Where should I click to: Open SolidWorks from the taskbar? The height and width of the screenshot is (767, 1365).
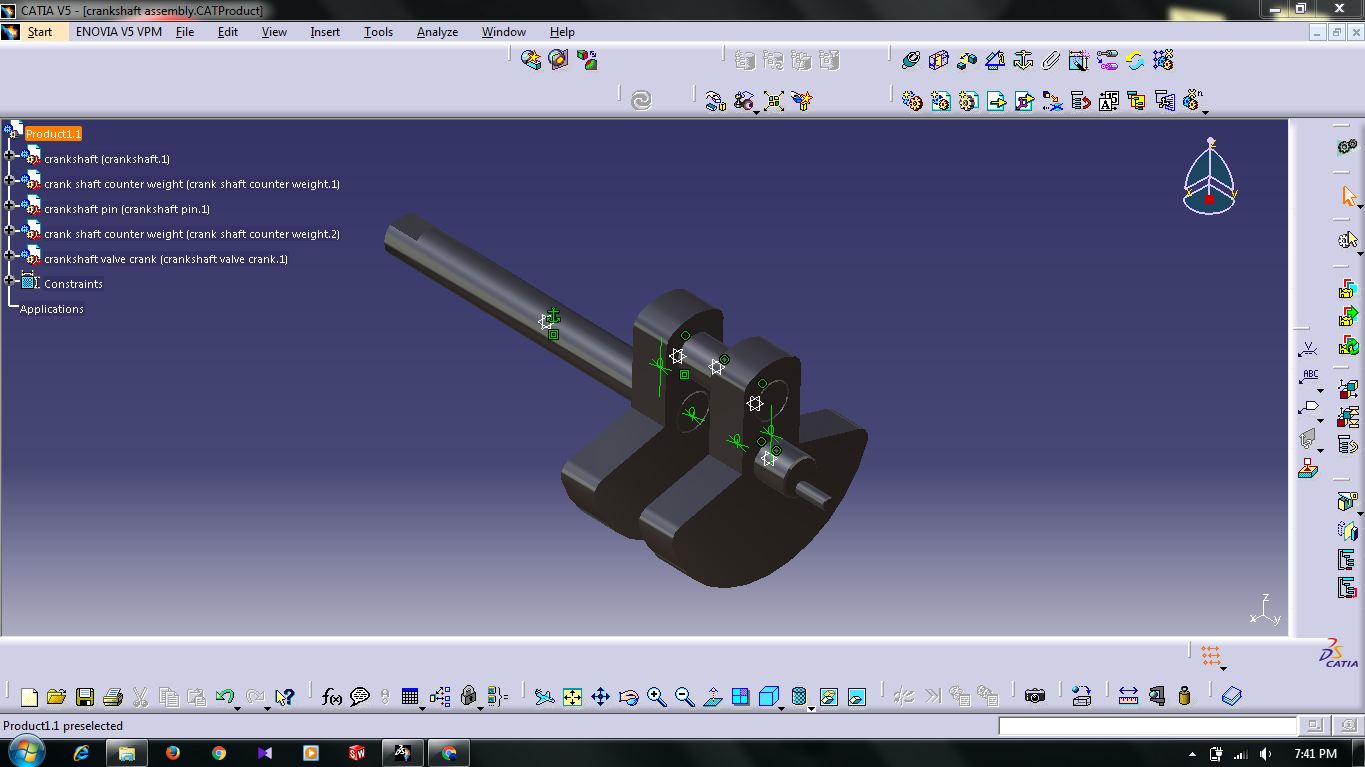(357, 753)
